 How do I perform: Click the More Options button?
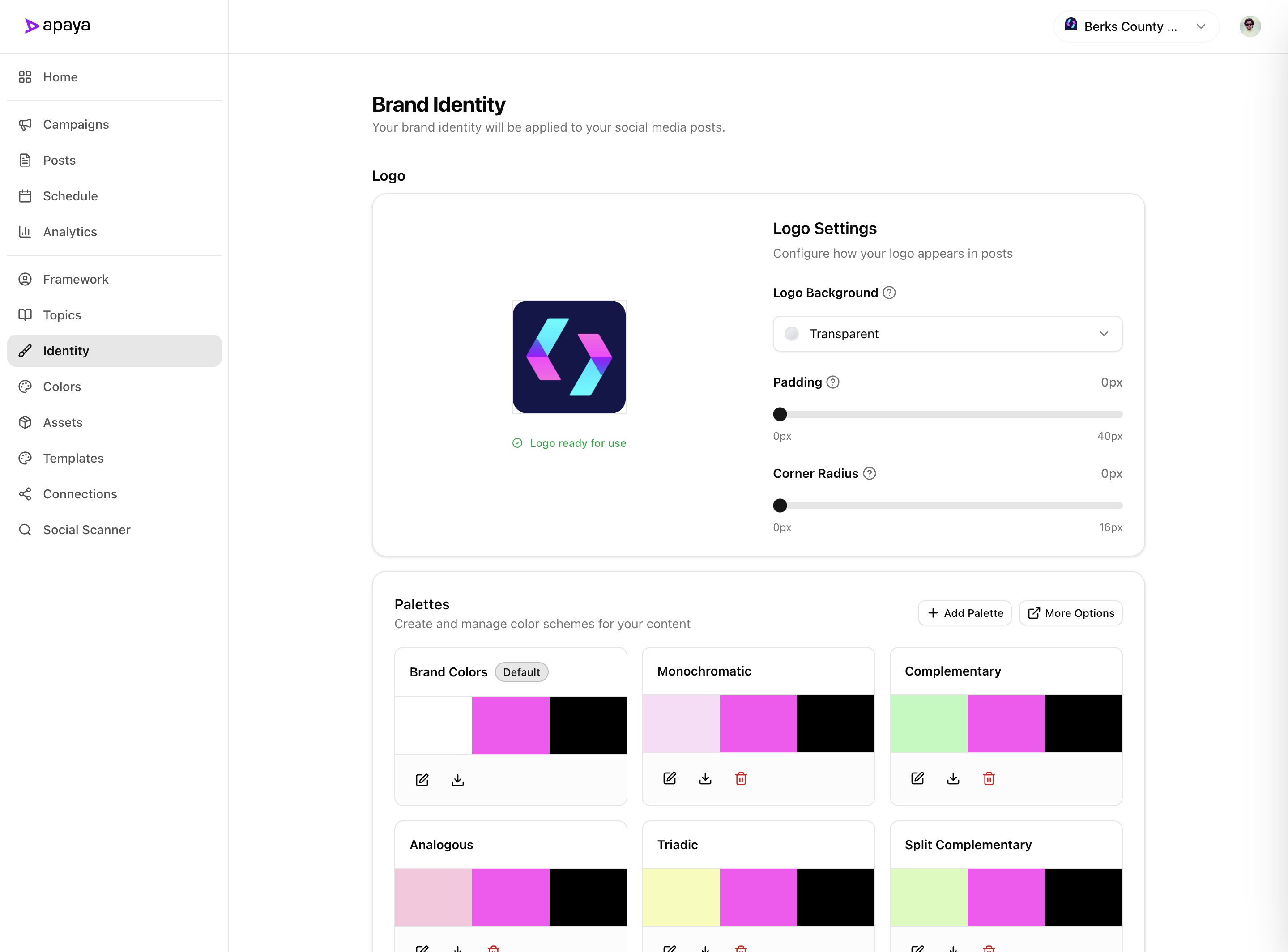[x=1070, y=613]
